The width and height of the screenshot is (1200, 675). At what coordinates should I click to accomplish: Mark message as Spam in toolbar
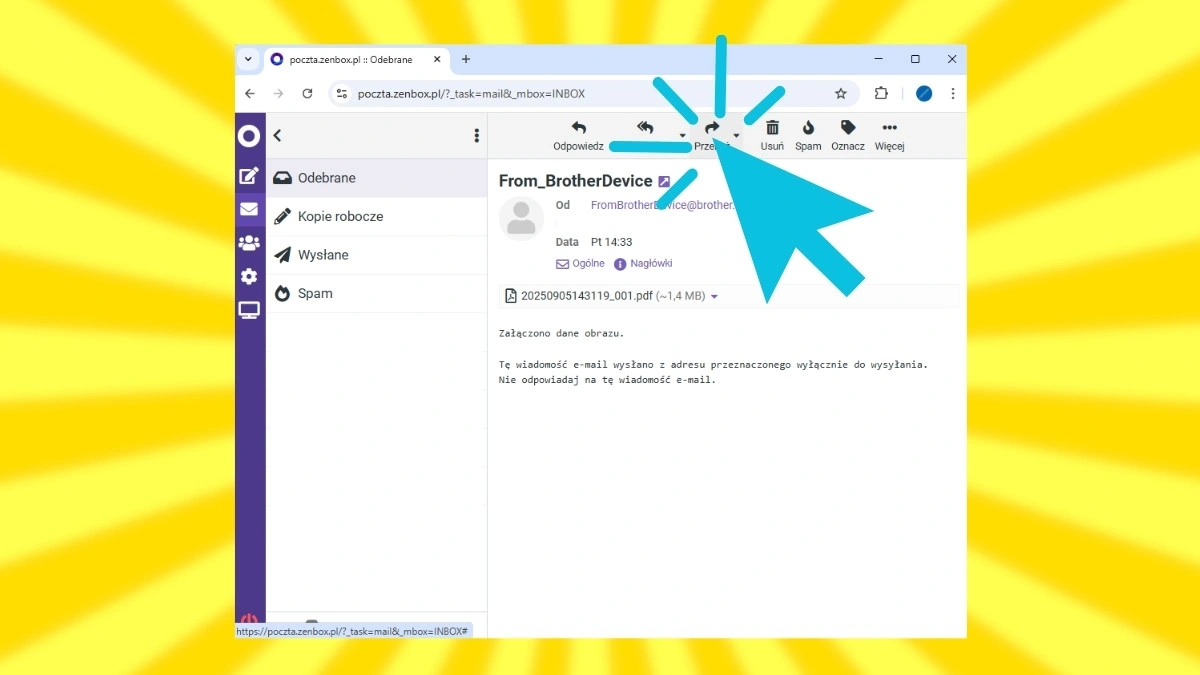tap(808, 136)
